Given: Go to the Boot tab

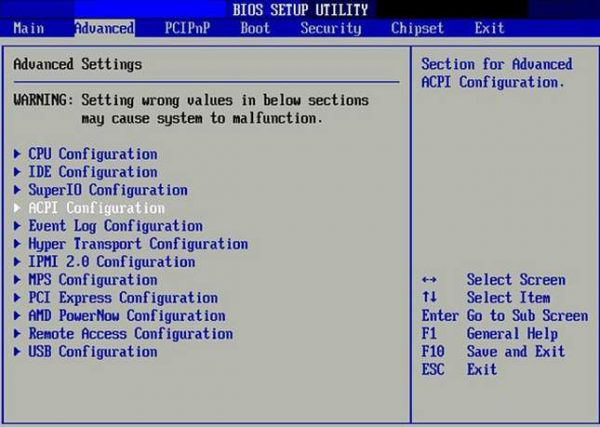Looking at the screenshot, I should pos(255,28).
